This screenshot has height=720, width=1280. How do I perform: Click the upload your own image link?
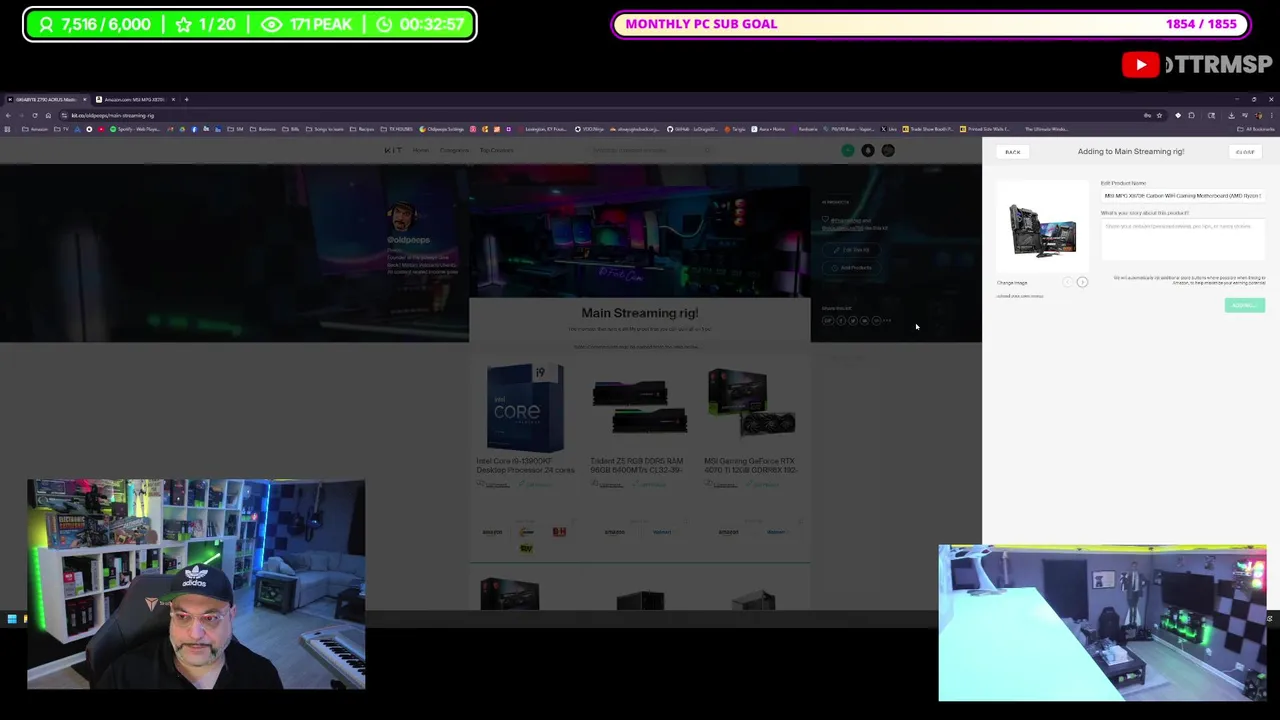[x=1020, y=296]
